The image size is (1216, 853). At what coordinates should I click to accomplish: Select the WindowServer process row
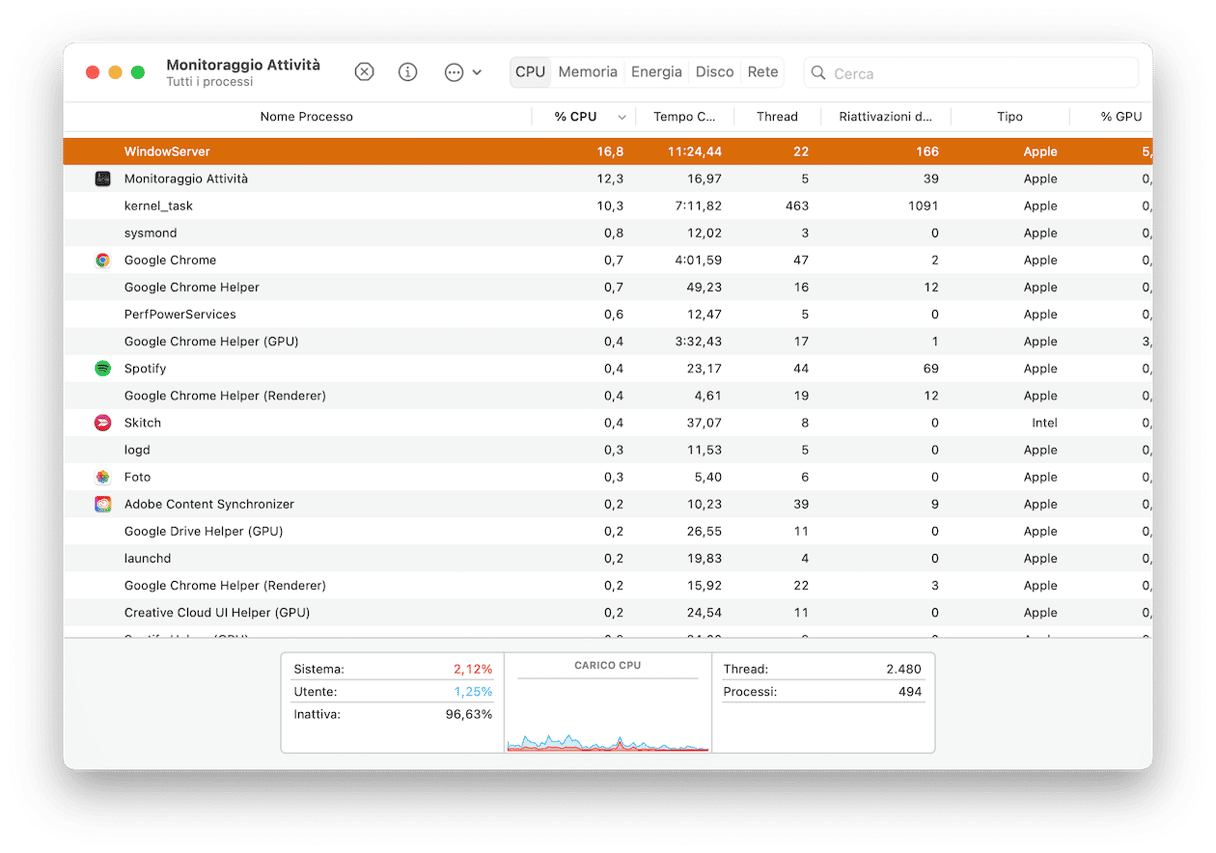[608, 152]
